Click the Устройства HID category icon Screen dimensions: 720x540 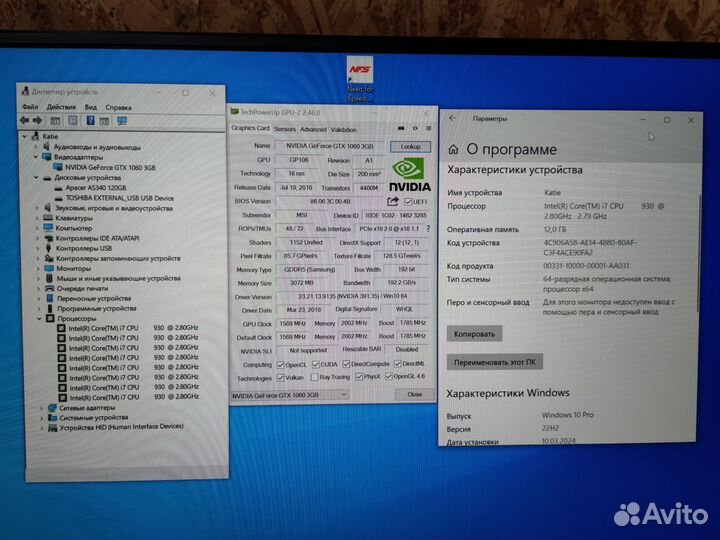(53, 428)
